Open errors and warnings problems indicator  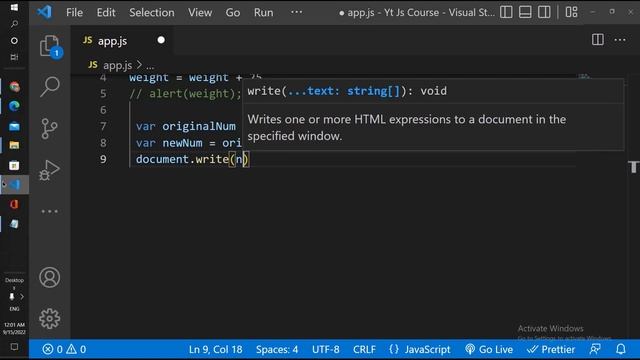(x=64, y=349)
